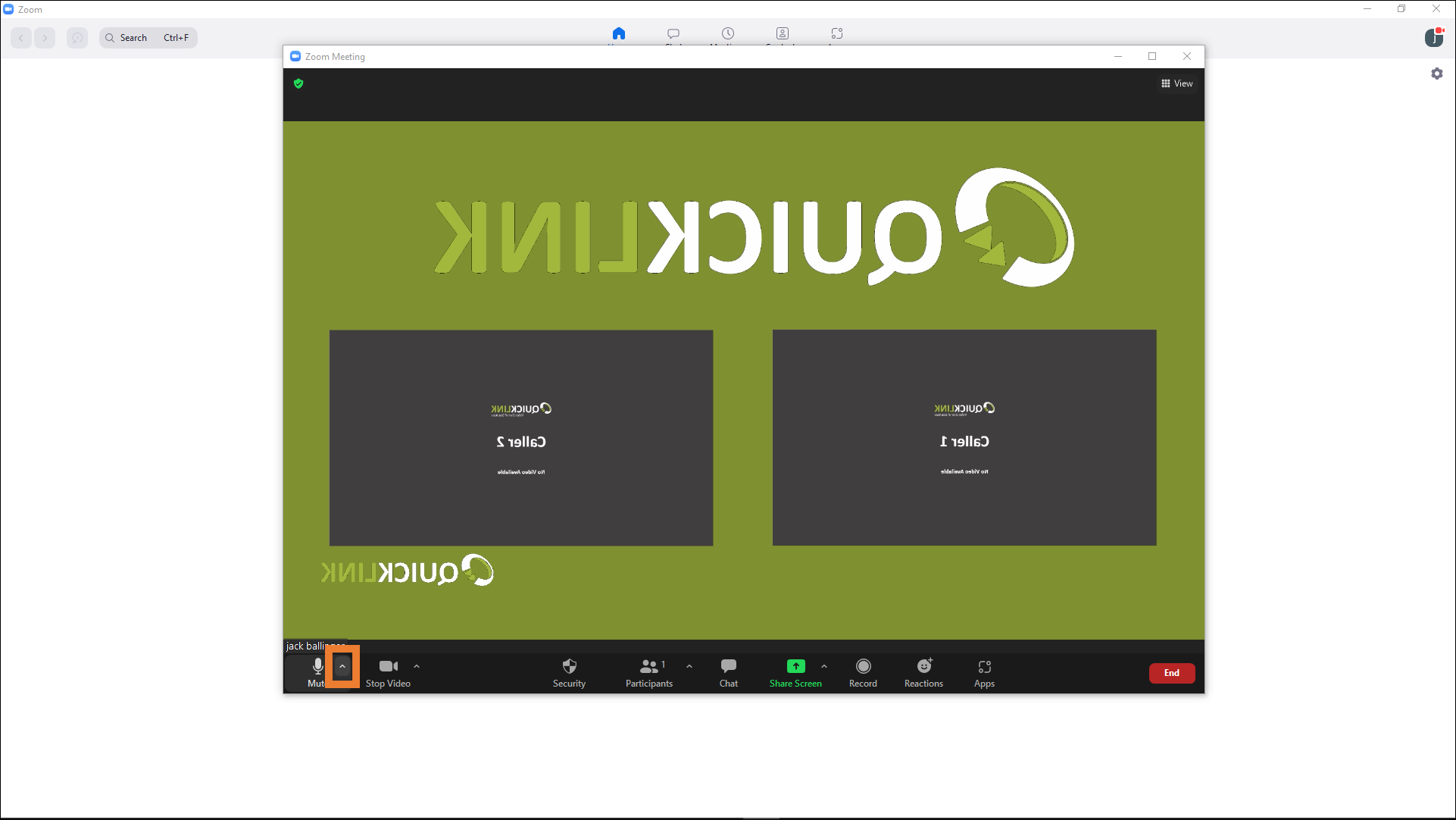Go to Home tab in Zoom main window
This screenshot has height=820, width=1456.
pyautogui.click(x=619, y=34)
